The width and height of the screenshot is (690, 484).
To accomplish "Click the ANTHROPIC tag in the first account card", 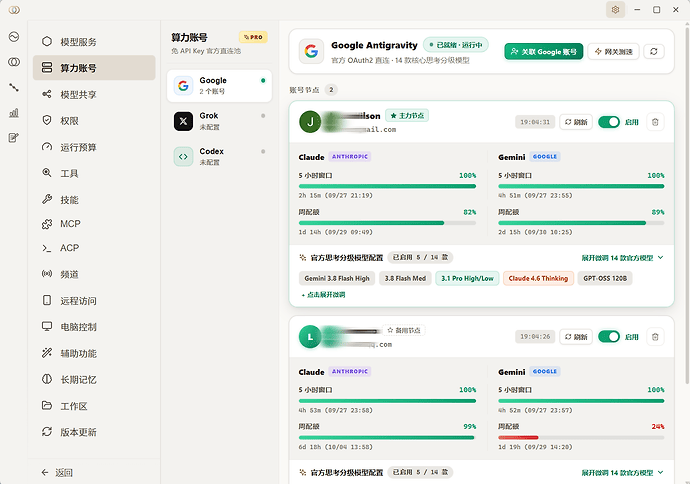I will pos(350,157).
